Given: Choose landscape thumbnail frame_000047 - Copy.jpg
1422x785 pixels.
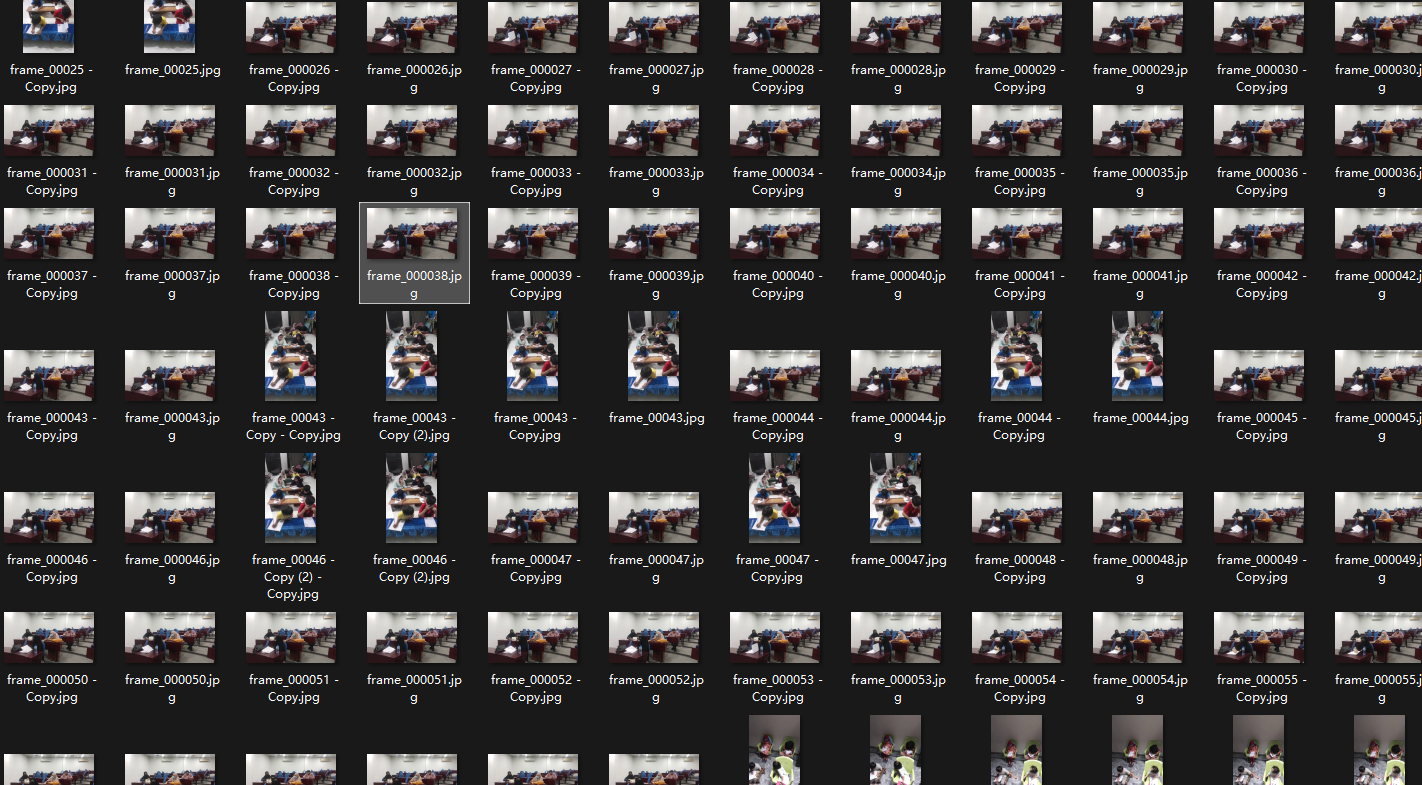Looking at the screenshot, I should [533, 517].
